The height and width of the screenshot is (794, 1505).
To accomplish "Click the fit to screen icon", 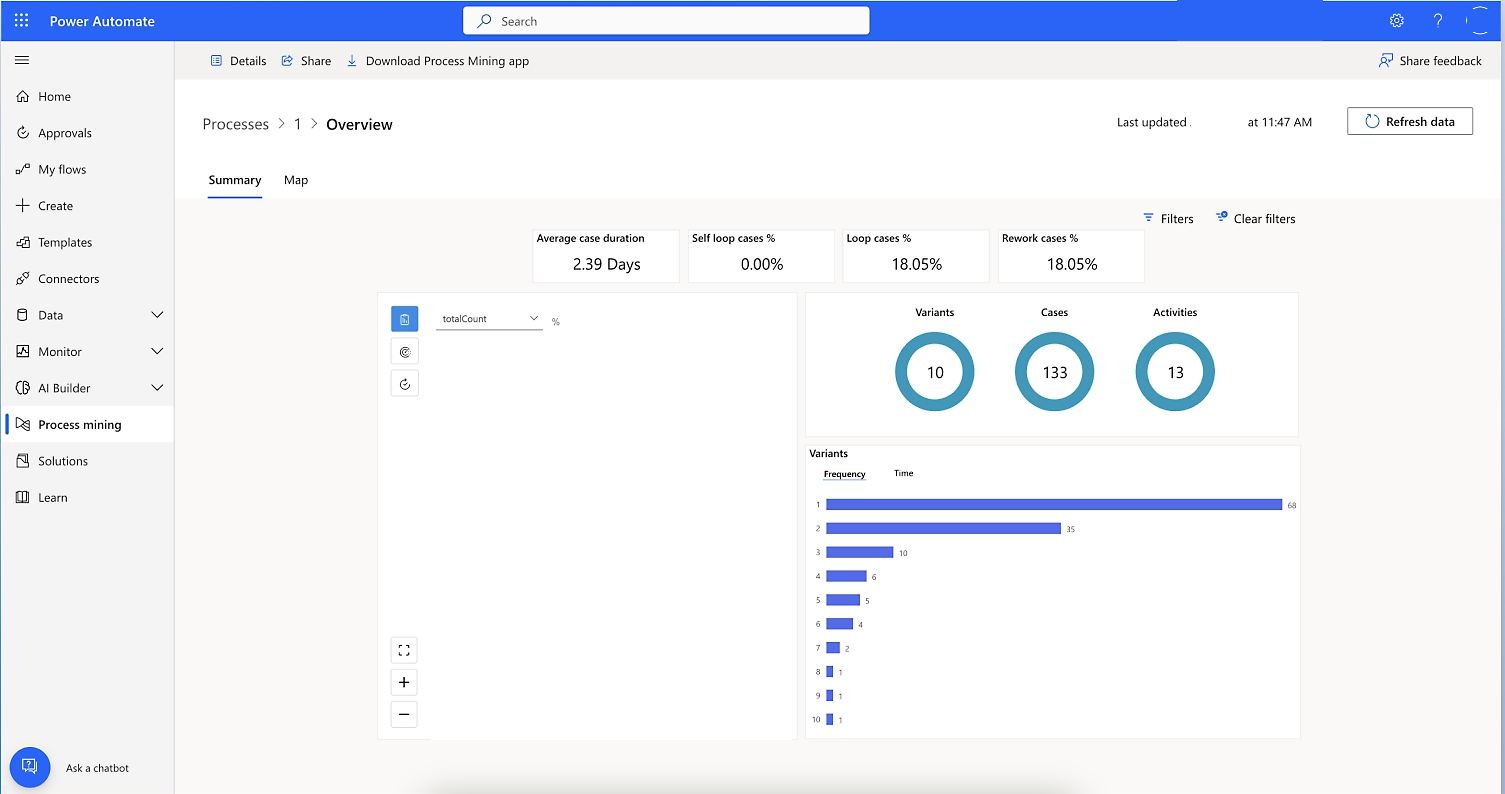I will point(404,650).
